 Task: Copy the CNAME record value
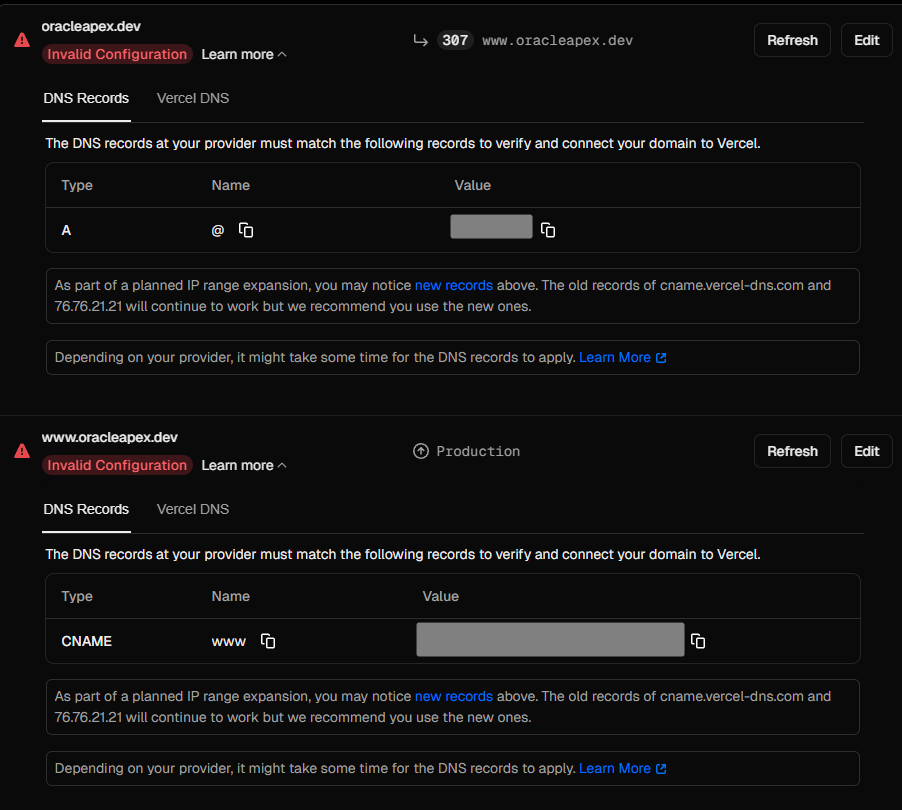pos(697,641)
